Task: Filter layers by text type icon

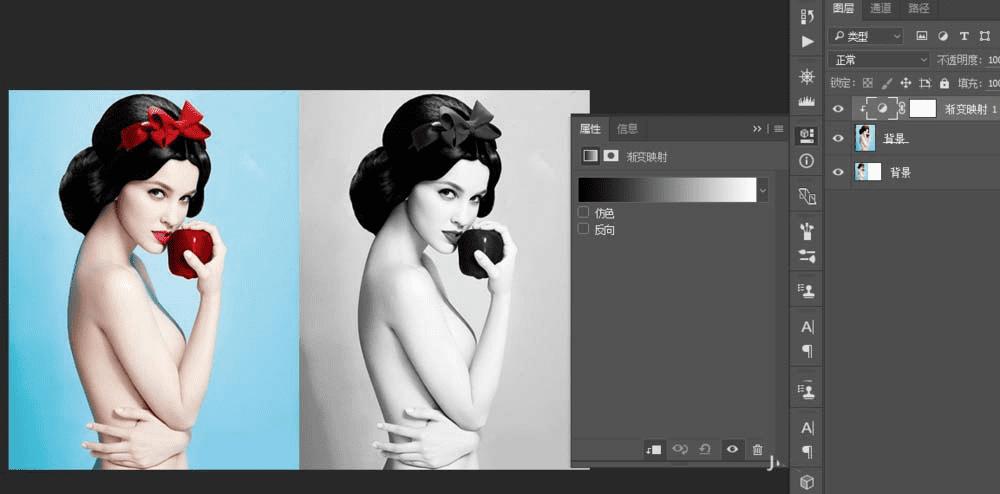Action: [964, 36]
